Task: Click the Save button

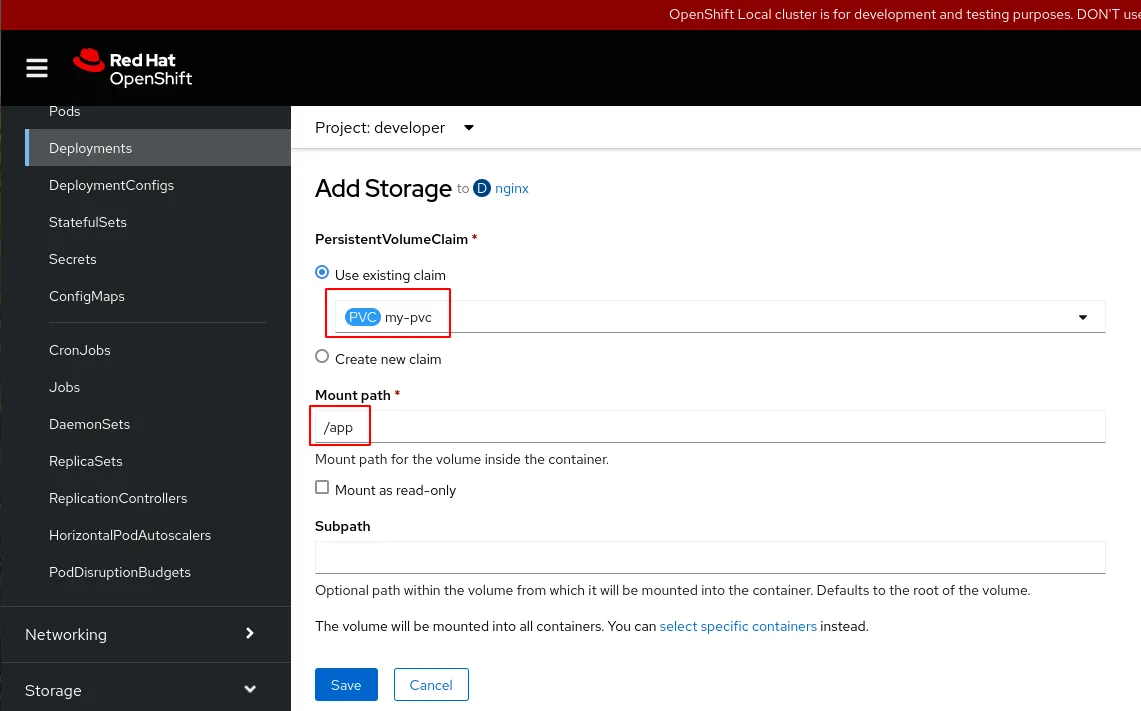Action: pos(346,685)
